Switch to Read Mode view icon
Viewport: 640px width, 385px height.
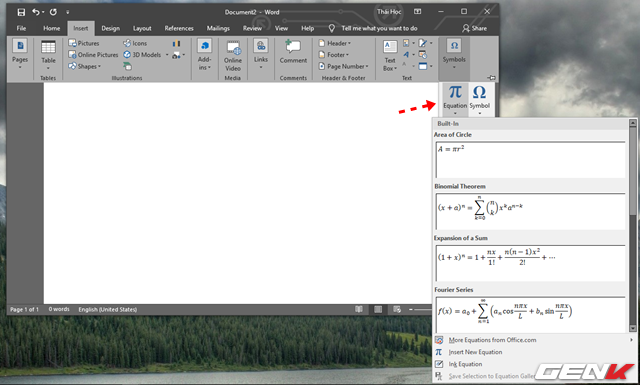[x=359, y=309]
